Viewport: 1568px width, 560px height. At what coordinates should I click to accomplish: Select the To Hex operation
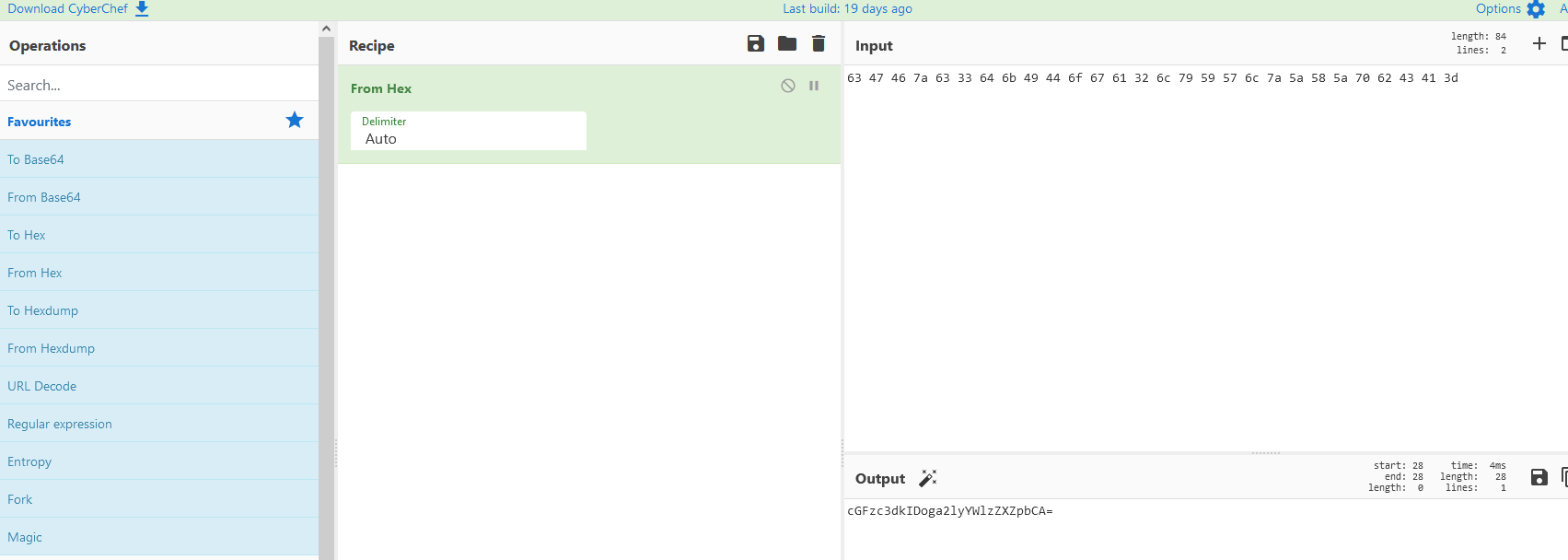(x=159, y=235)
